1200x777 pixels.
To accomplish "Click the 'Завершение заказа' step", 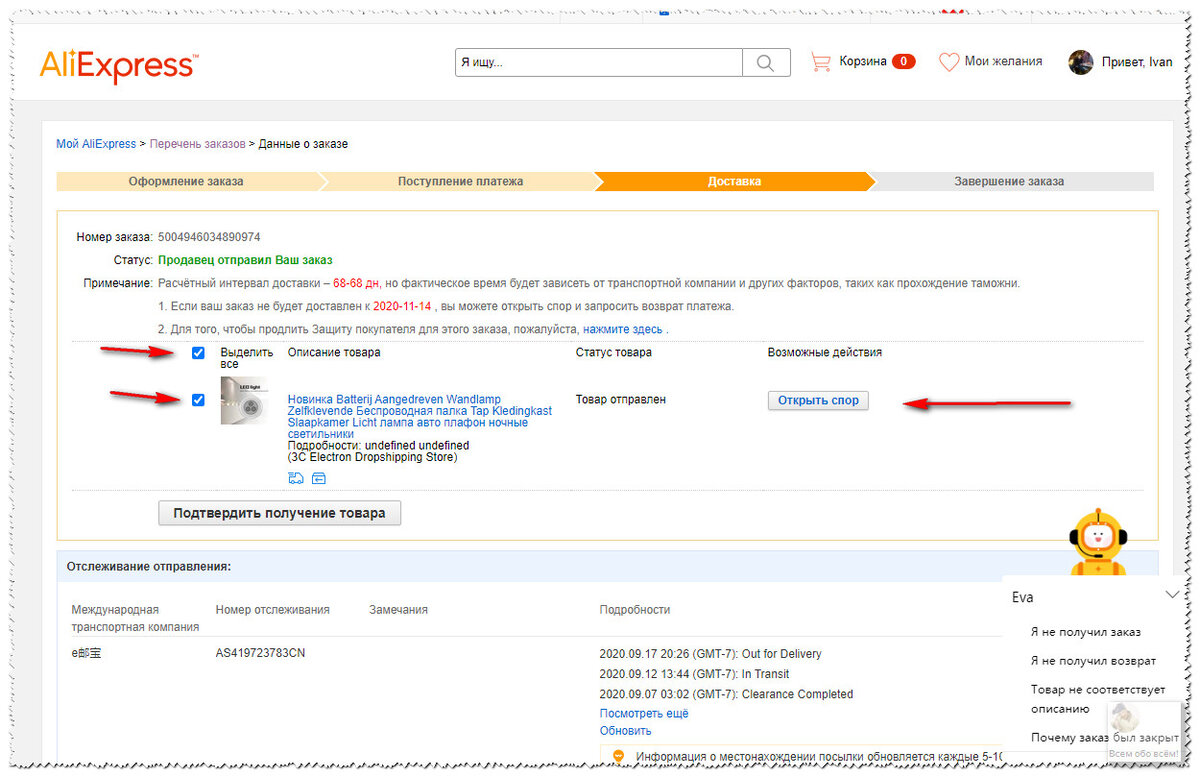I will click(x=1009, y=182).
